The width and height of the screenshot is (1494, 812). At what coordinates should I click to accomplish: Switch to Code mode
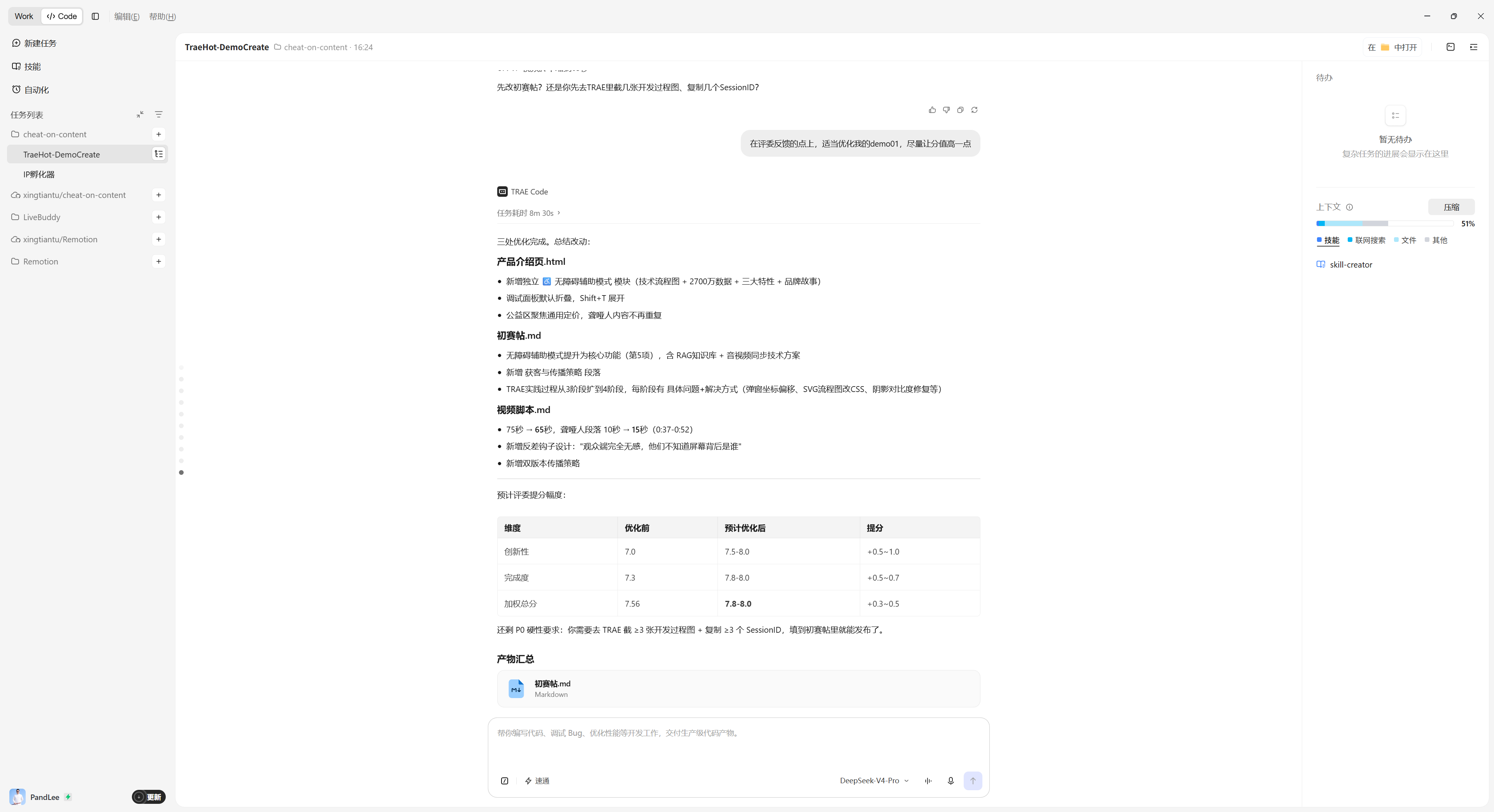[61, 16]
